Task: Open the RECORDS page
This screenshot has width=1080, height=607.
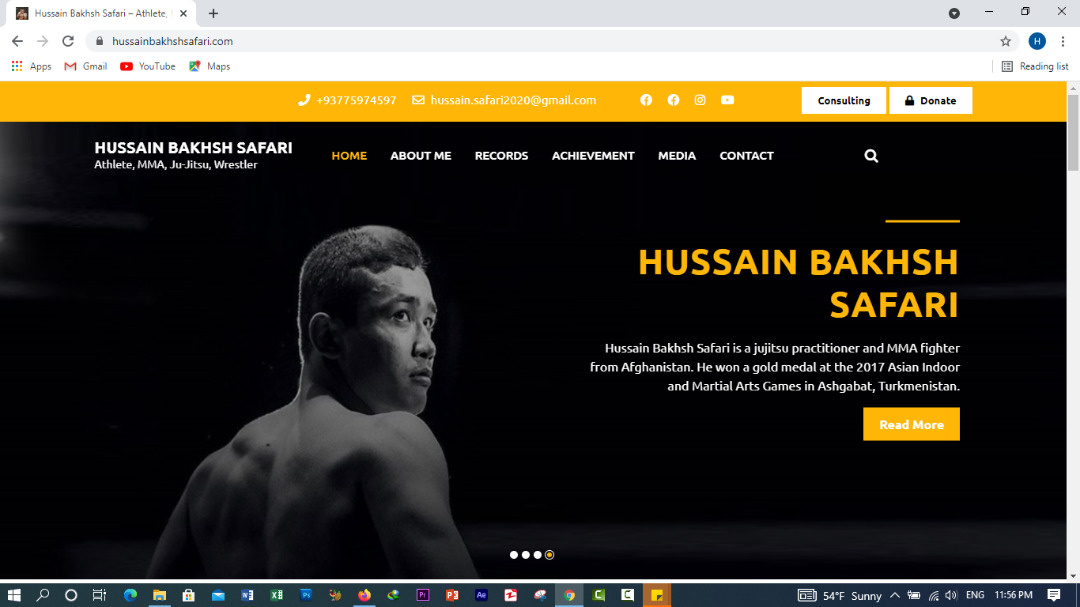Action: pyautogui.click(x=501, y=156)
